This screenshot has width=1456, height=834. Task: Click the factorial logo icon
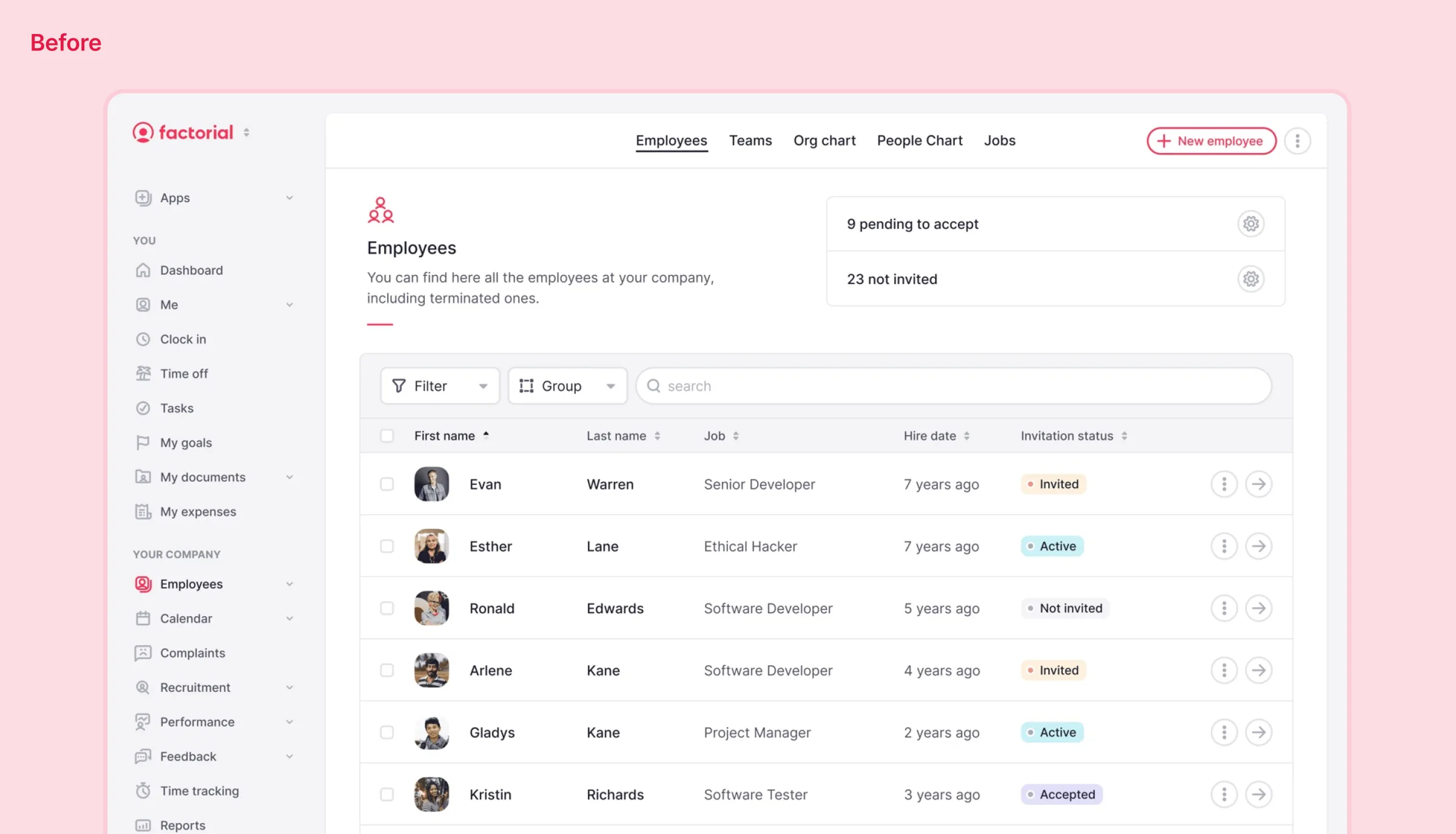[x=143, y=132]
